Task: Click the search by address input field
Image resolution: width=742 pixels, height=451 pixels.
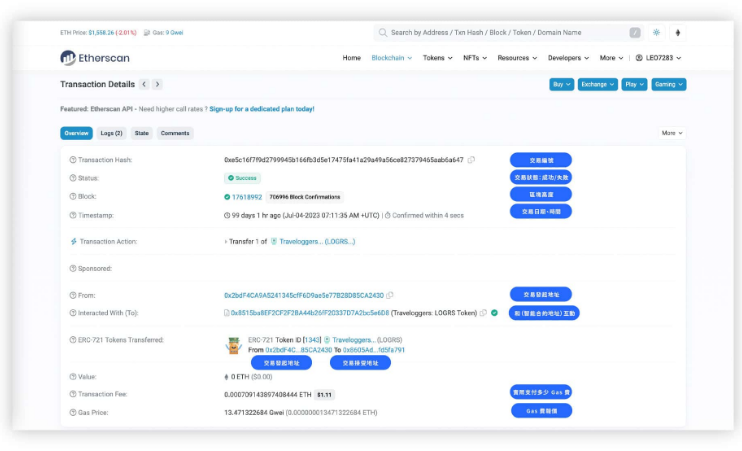Action: pyautogui.click(x=506, y=33)
